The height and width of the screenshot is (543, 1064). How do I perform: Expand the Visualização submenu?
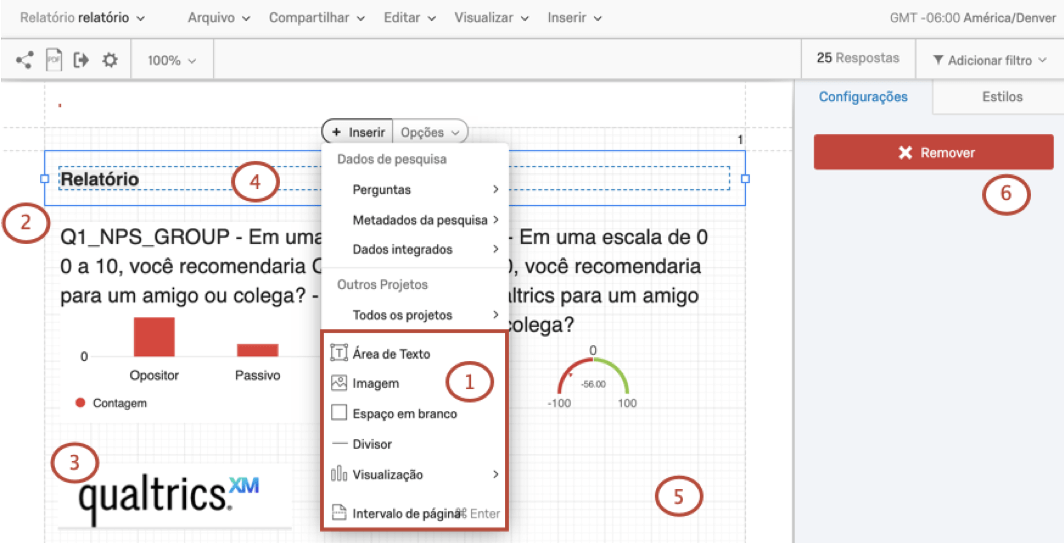[414, 474]
